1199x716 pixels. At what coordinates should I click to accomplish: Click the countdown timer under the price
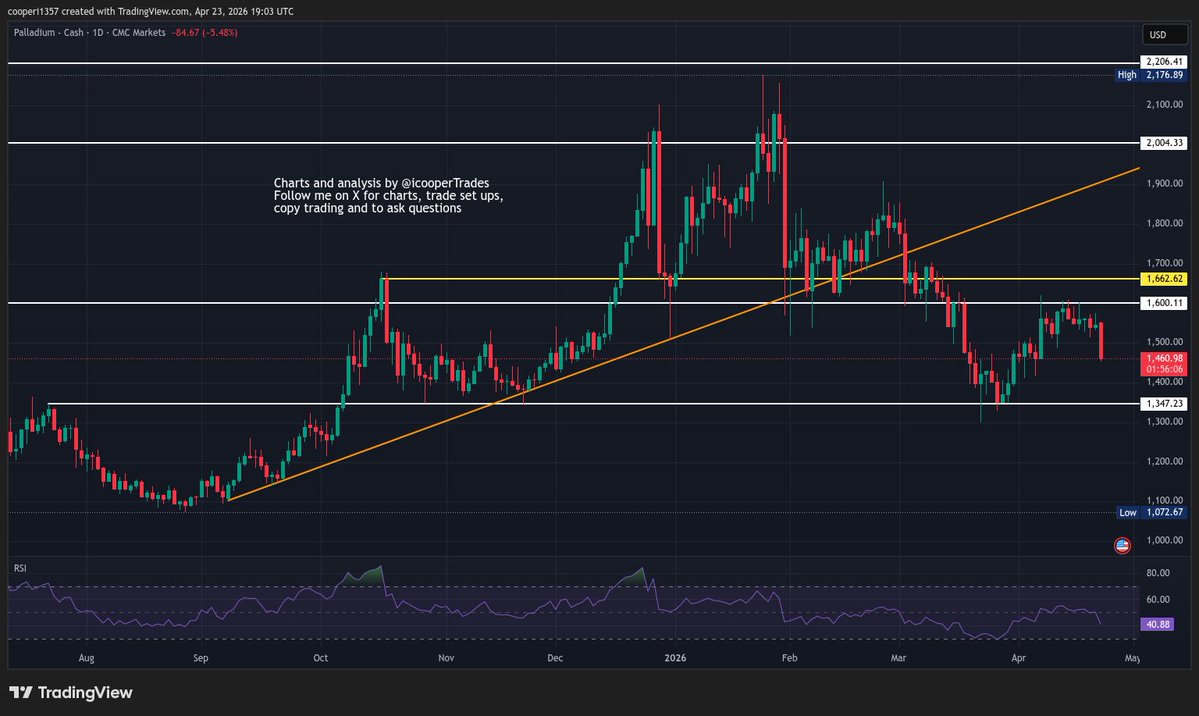coord(1165,368)
